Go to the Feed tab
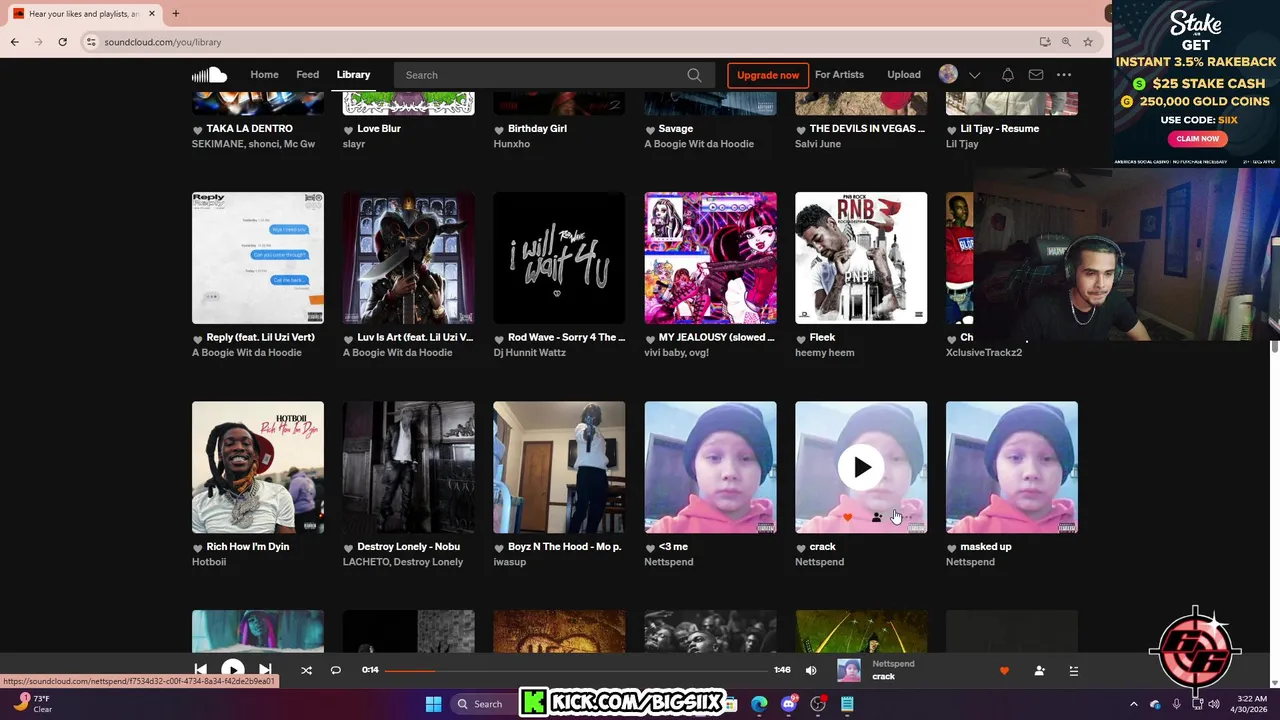This screenshot has height=720, width=1280. (x=307, y=75)
